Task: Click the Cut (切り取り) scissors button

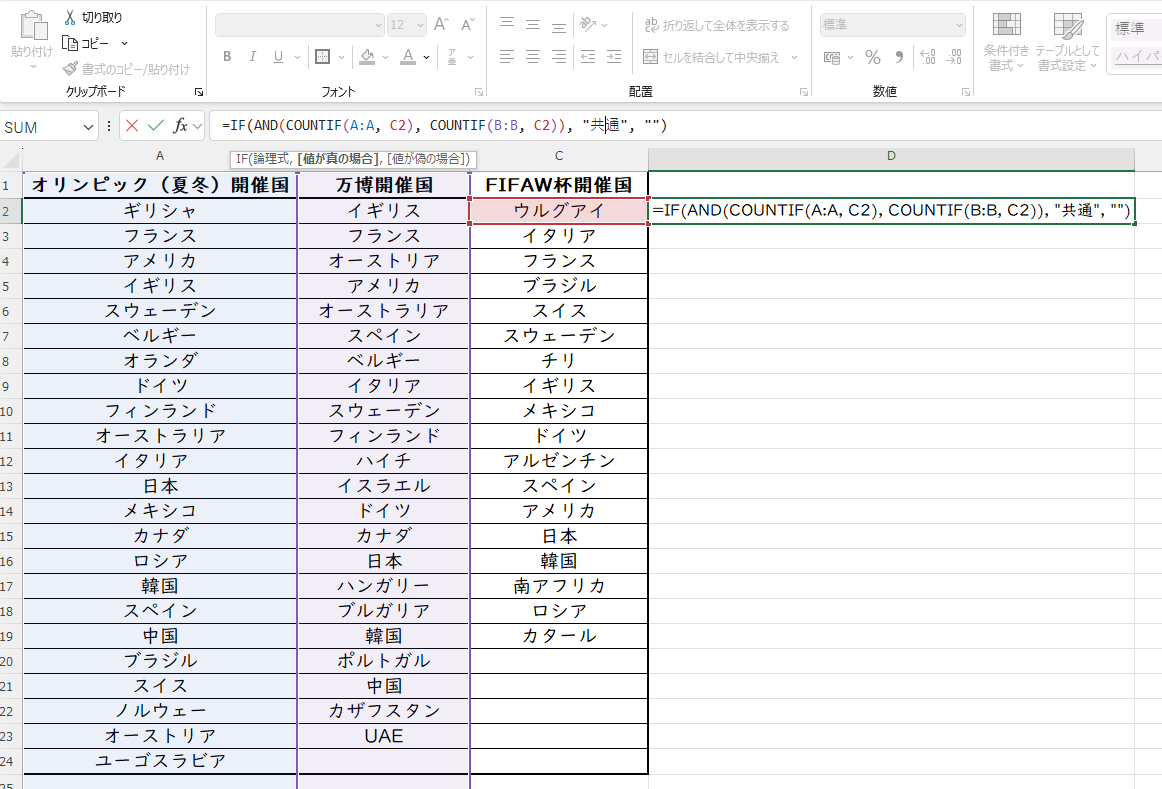Action: tap(93, 18)
